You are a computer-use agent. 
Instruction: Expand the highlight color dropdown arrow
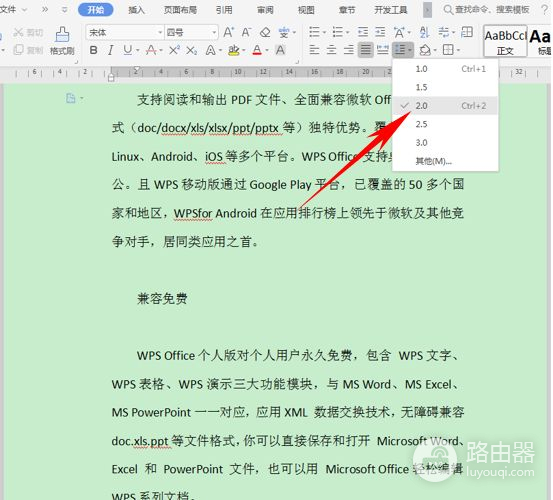coord(244,51)
